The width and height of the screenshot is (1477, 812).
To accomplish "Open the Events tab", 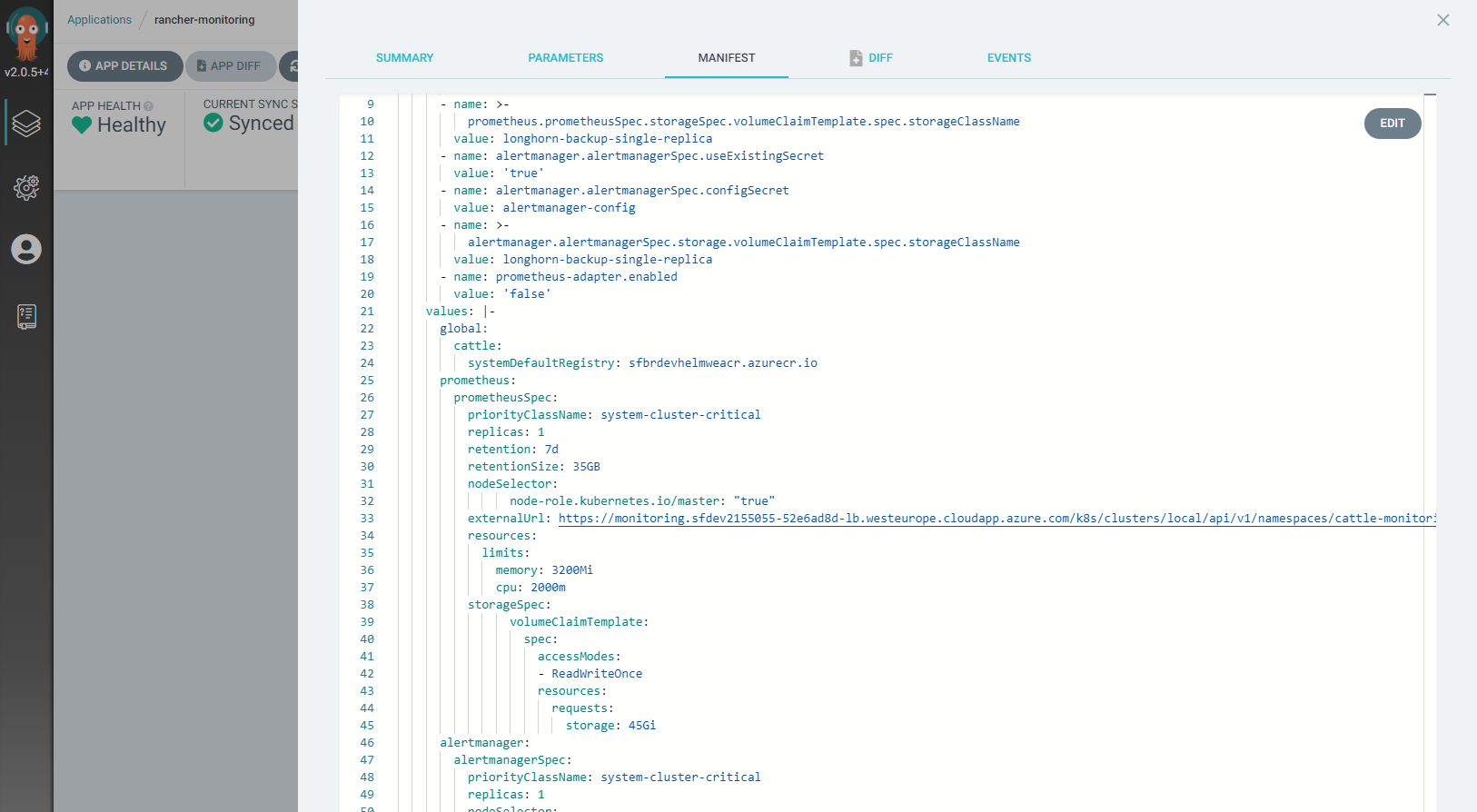I will (1009, 58).
